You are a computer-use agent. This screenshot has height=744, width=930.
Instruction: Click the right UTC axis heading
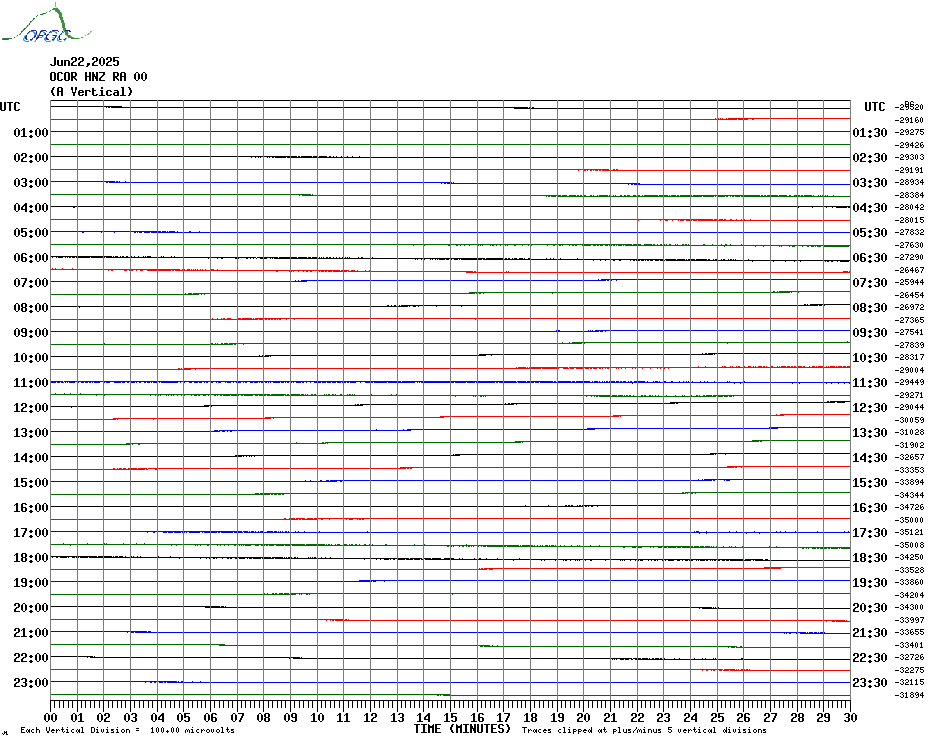[x=874, y=107]
